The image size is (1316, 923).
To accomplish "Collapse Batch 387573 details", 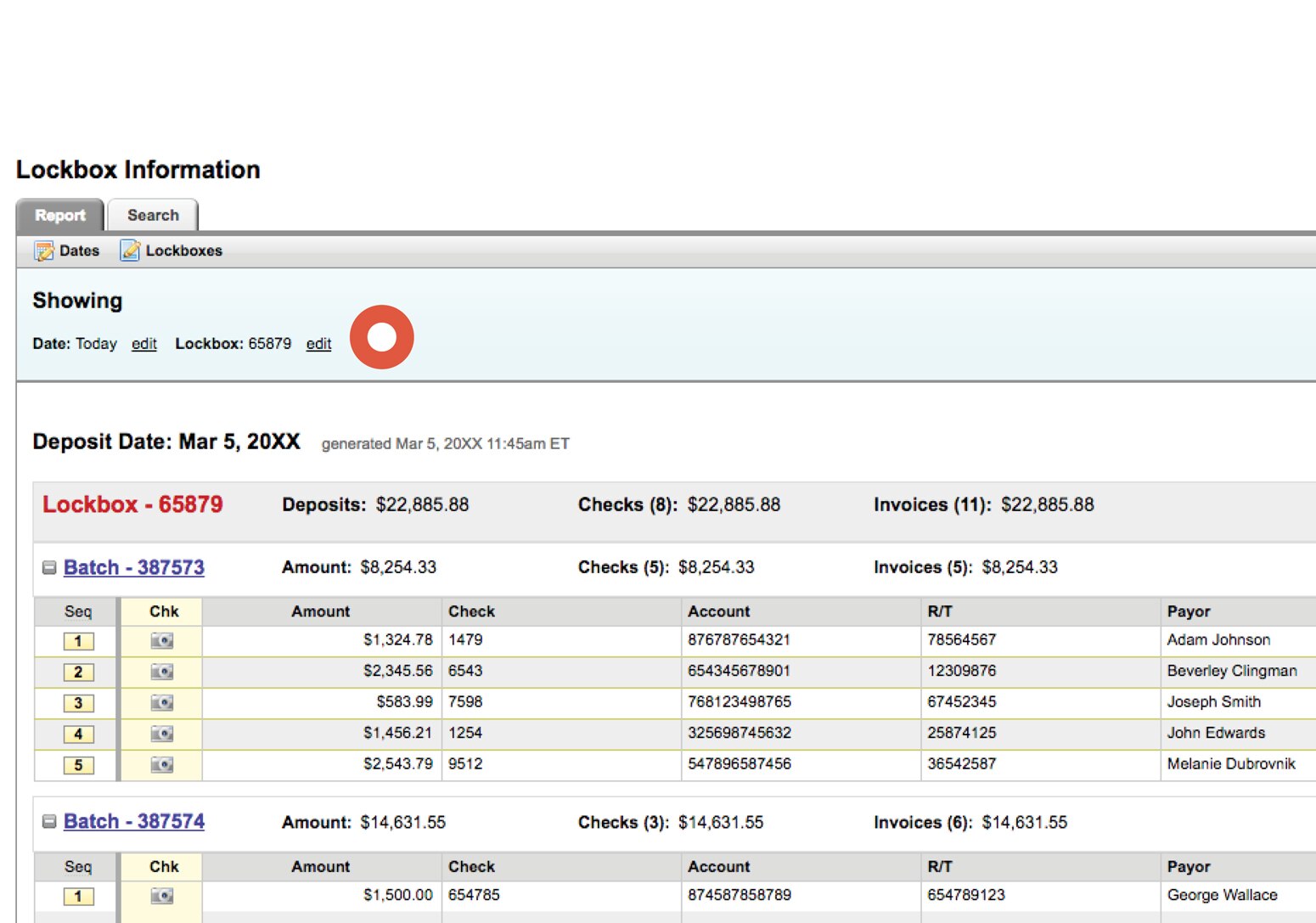I will click(48, 567).
